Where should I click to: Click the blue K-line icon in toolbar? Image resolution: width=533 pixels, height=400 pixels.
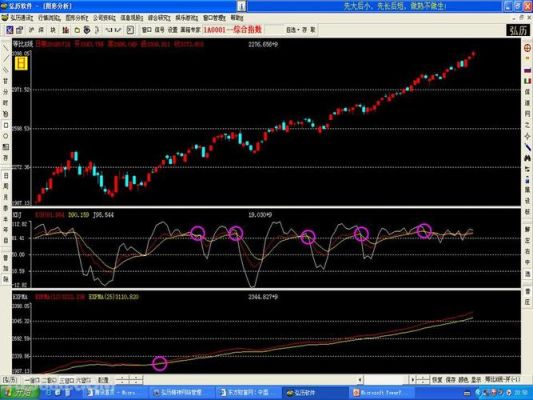(10, 30)
